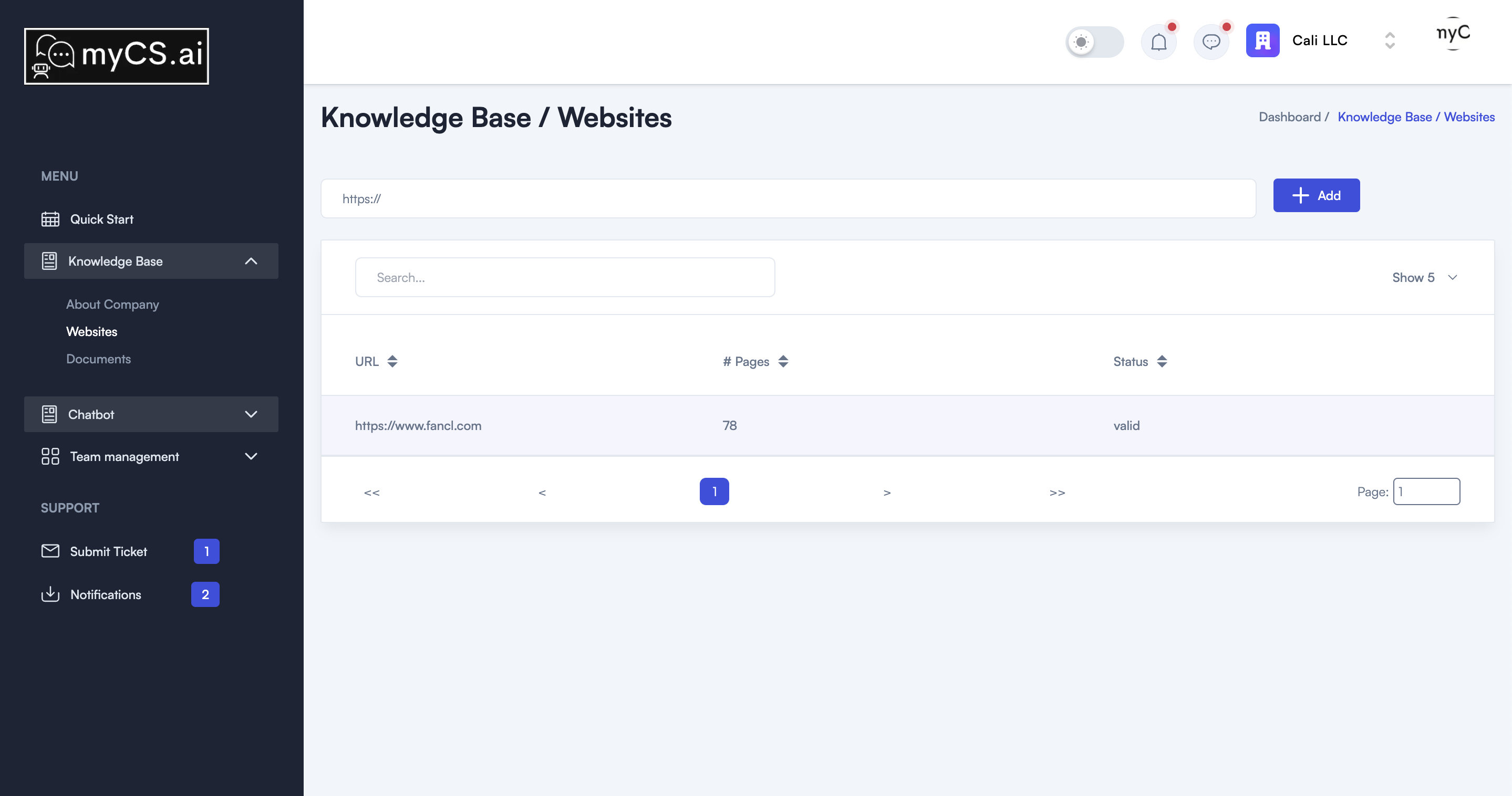The image size is (1512, 796).
Task: Open the Show 5 rows dropdown
Action: (1425, 277)
